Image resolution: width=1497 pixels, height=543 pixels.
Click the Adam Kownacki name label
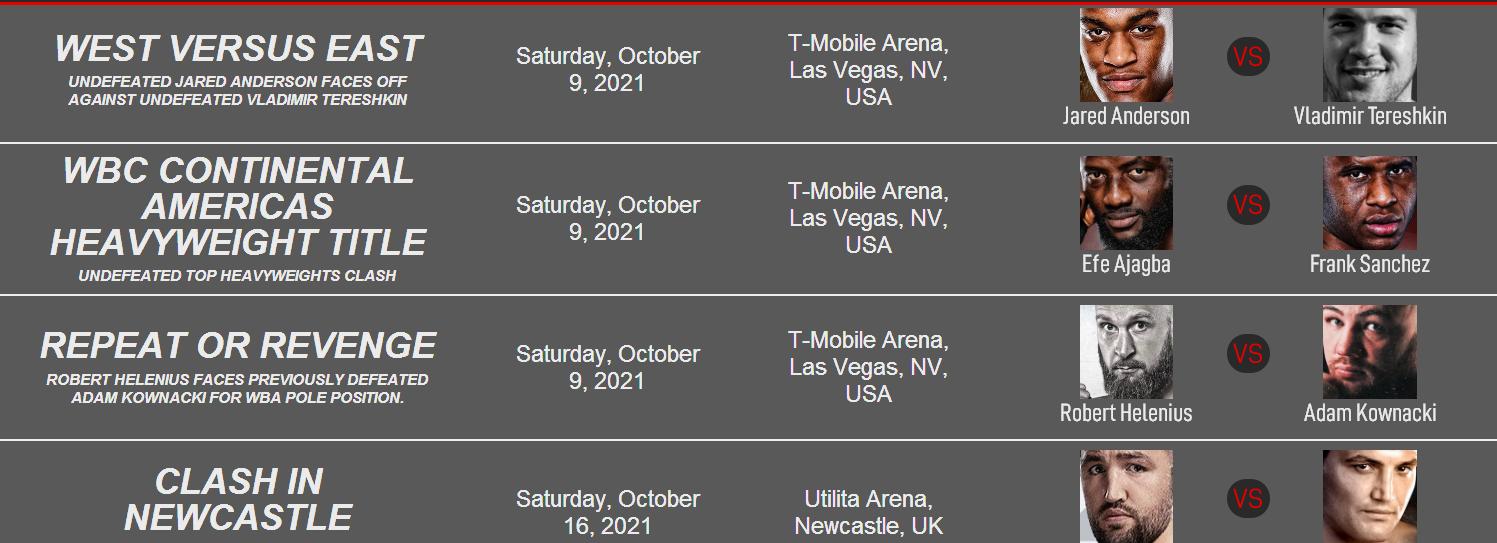pyautogui.click(x=1370, y=413)
